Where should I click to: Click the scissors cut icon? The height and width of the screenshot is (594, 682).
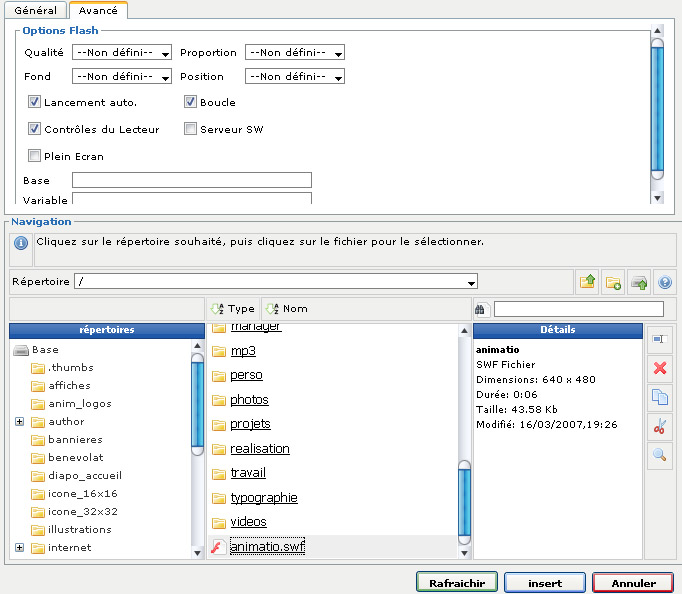click(659, 426)
